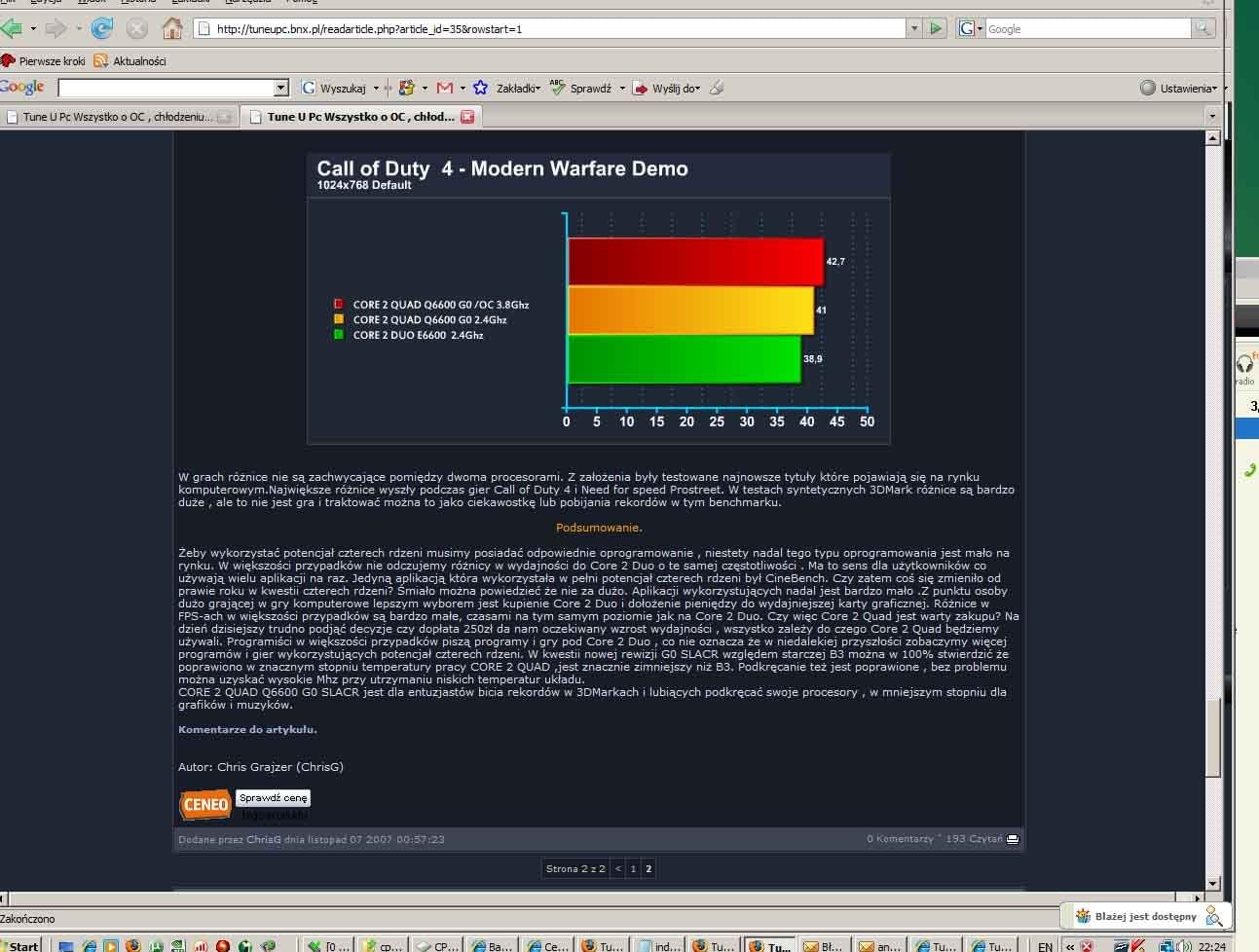The width and height of the screenshot is (1259, 952).
Task: Click the search magnifier icon in search box
Action: click(x=1203, y=28)
